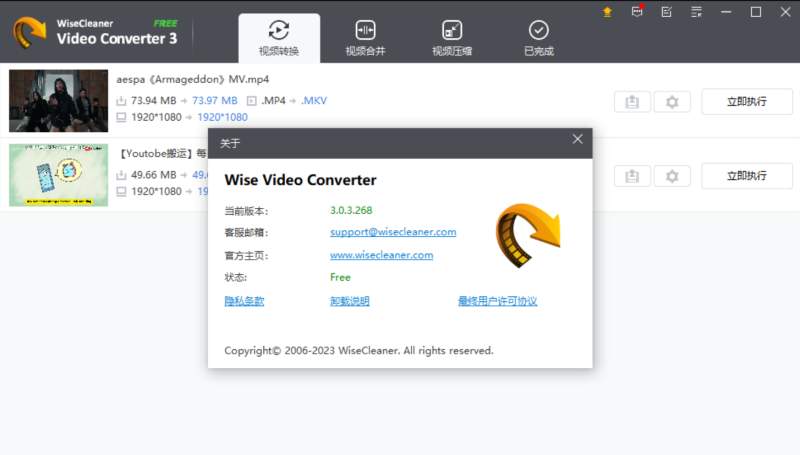
Task: Click the 73.97 MB output size
Action: click(x=215, y=100)
